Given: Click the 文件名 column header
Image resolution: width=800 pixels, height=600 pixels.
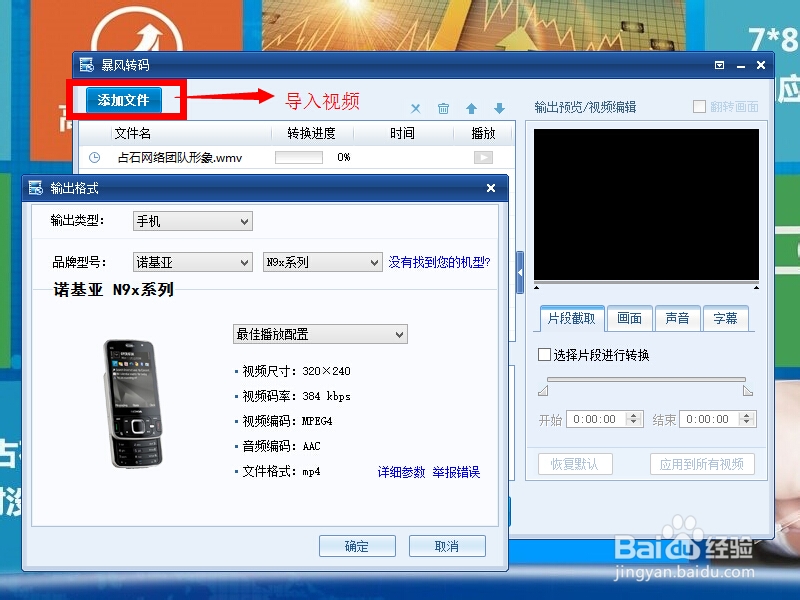Looking at the screenshot, I should pyautogui.click(x=191, y=134).
